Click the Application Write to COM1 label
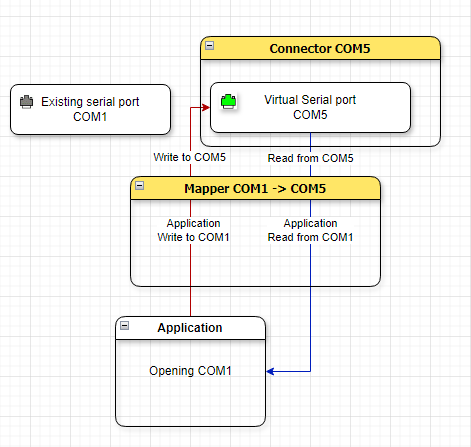This screenshot has height=447, width=471. 193,230
